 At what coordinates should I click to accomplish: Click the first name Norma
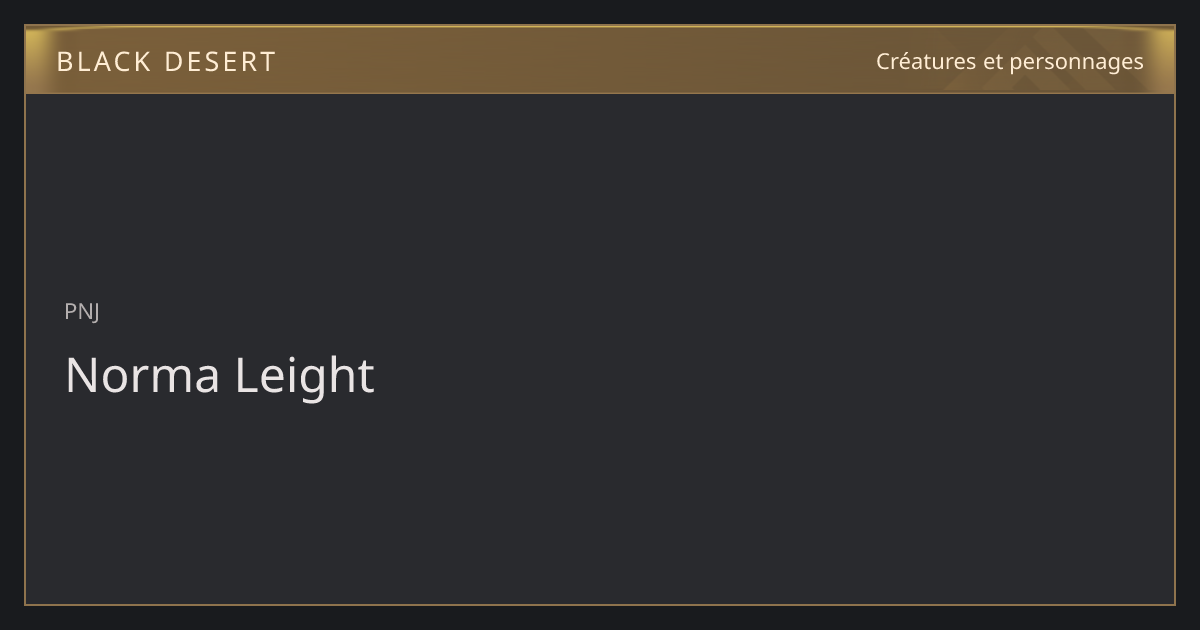(142, 375)
